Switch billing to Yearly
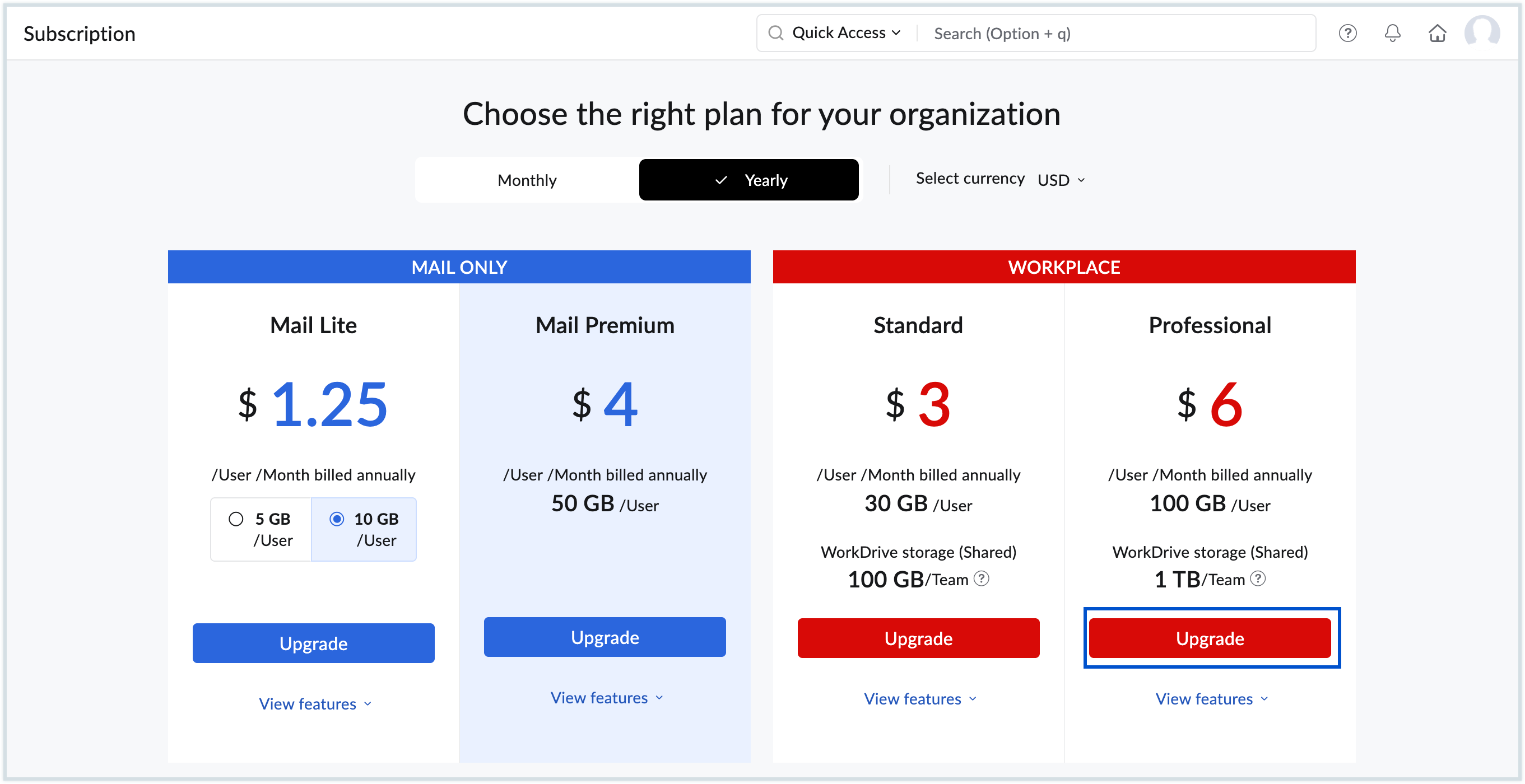The image size is (1525, 784). click(x=749, y=180)
